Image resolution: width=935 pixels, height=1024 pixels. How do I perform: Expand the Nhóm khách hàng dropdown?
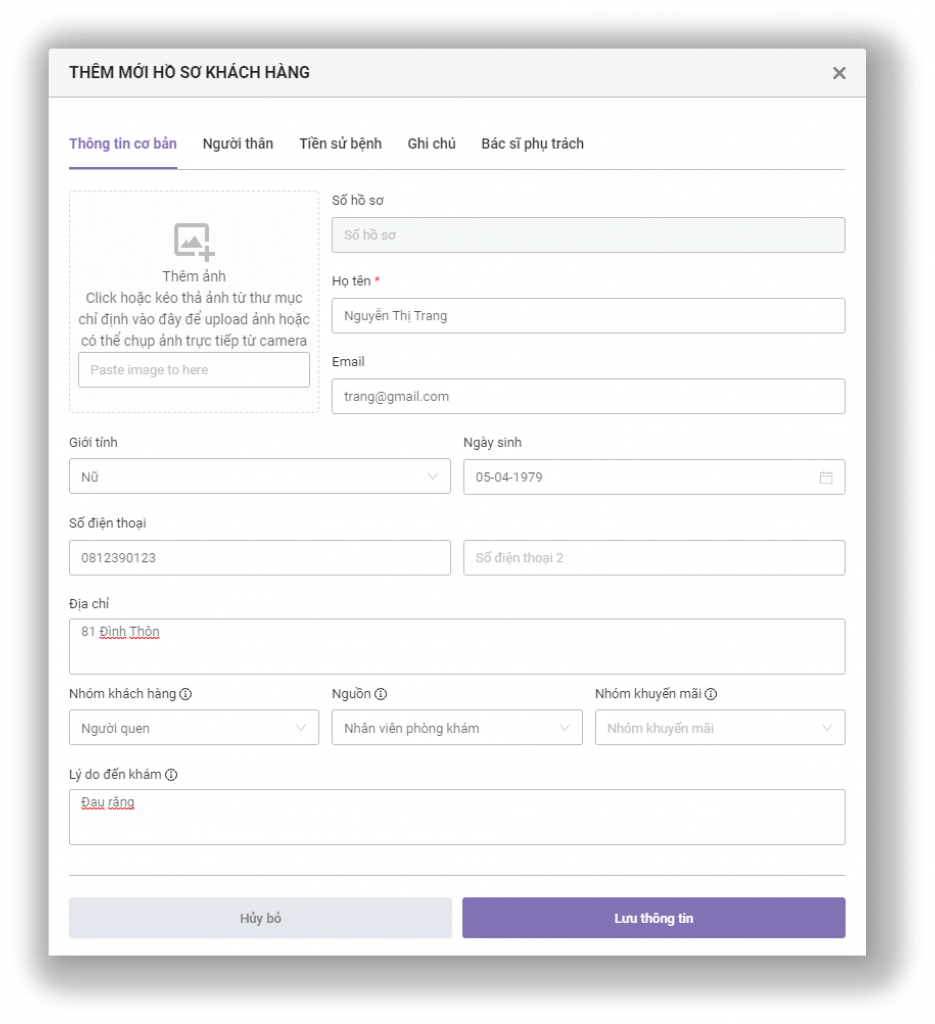pos(194,728)
